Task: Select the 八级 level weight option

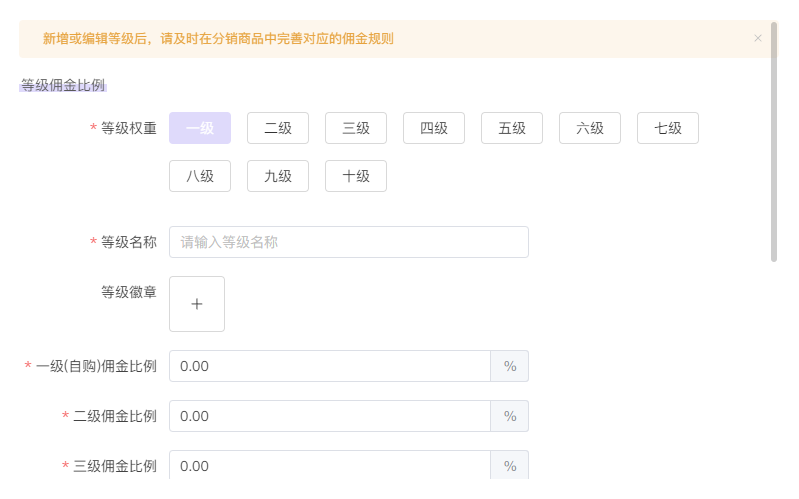Action: pyautogui.click(x=200, y=176)
